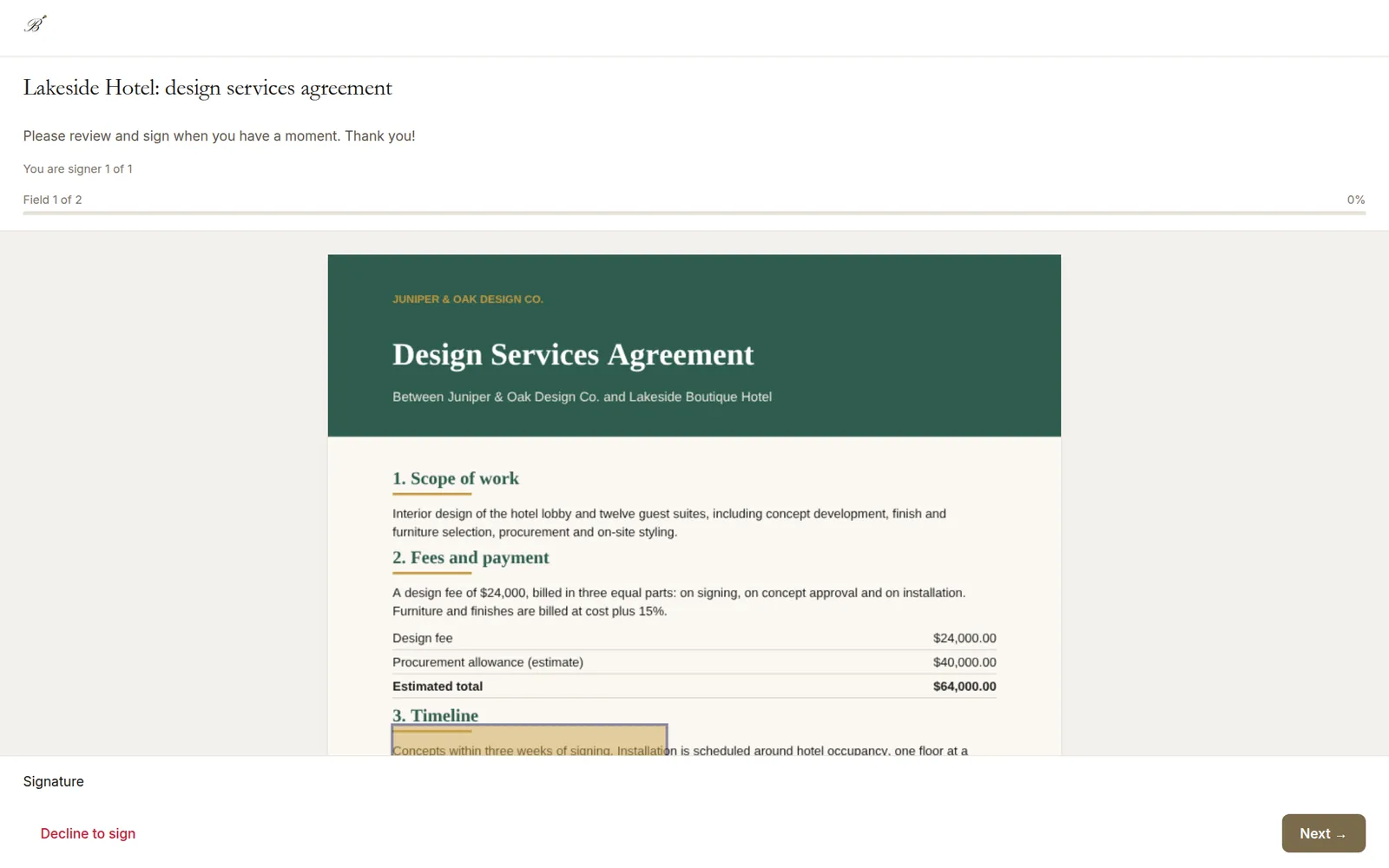
Task: Click the "1. Scope of work" heading
Action: pyautogui.click(x=456, y=478)
